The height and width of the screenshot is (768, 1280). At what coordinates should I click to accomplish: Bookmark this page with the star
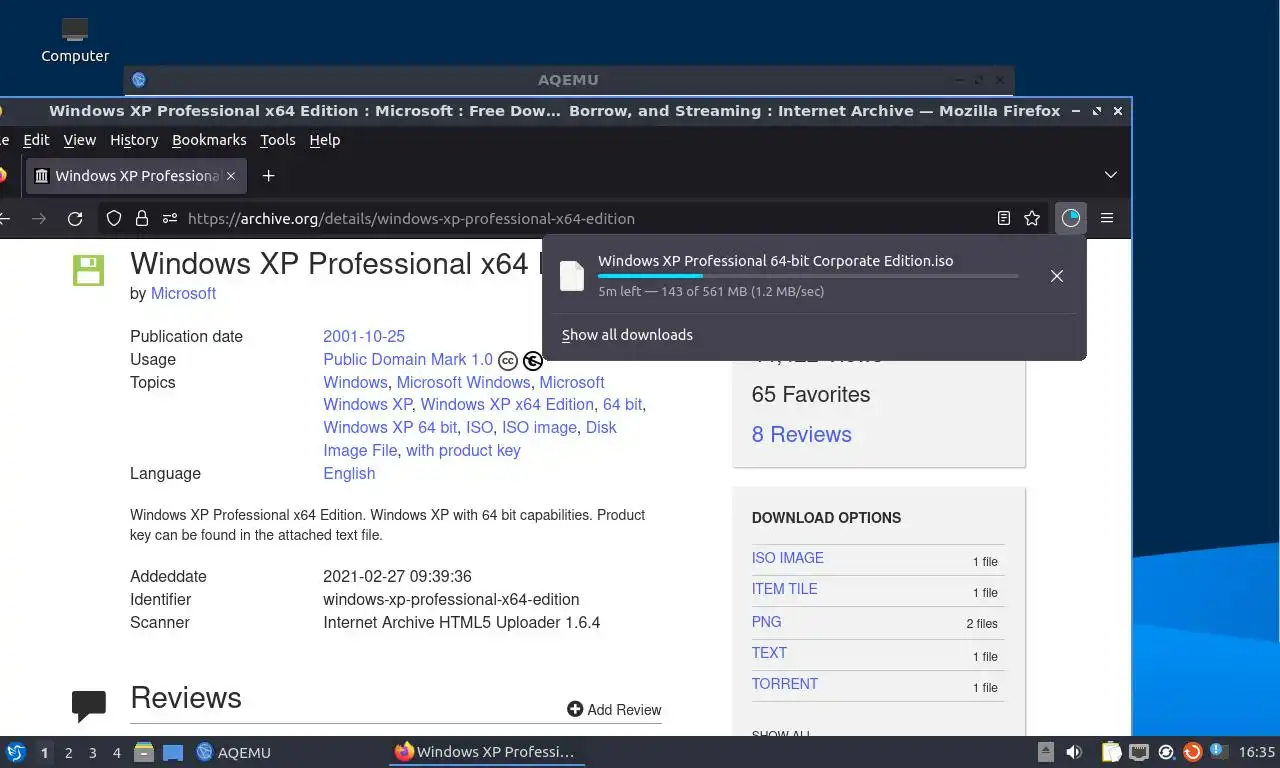(1032, 218)
